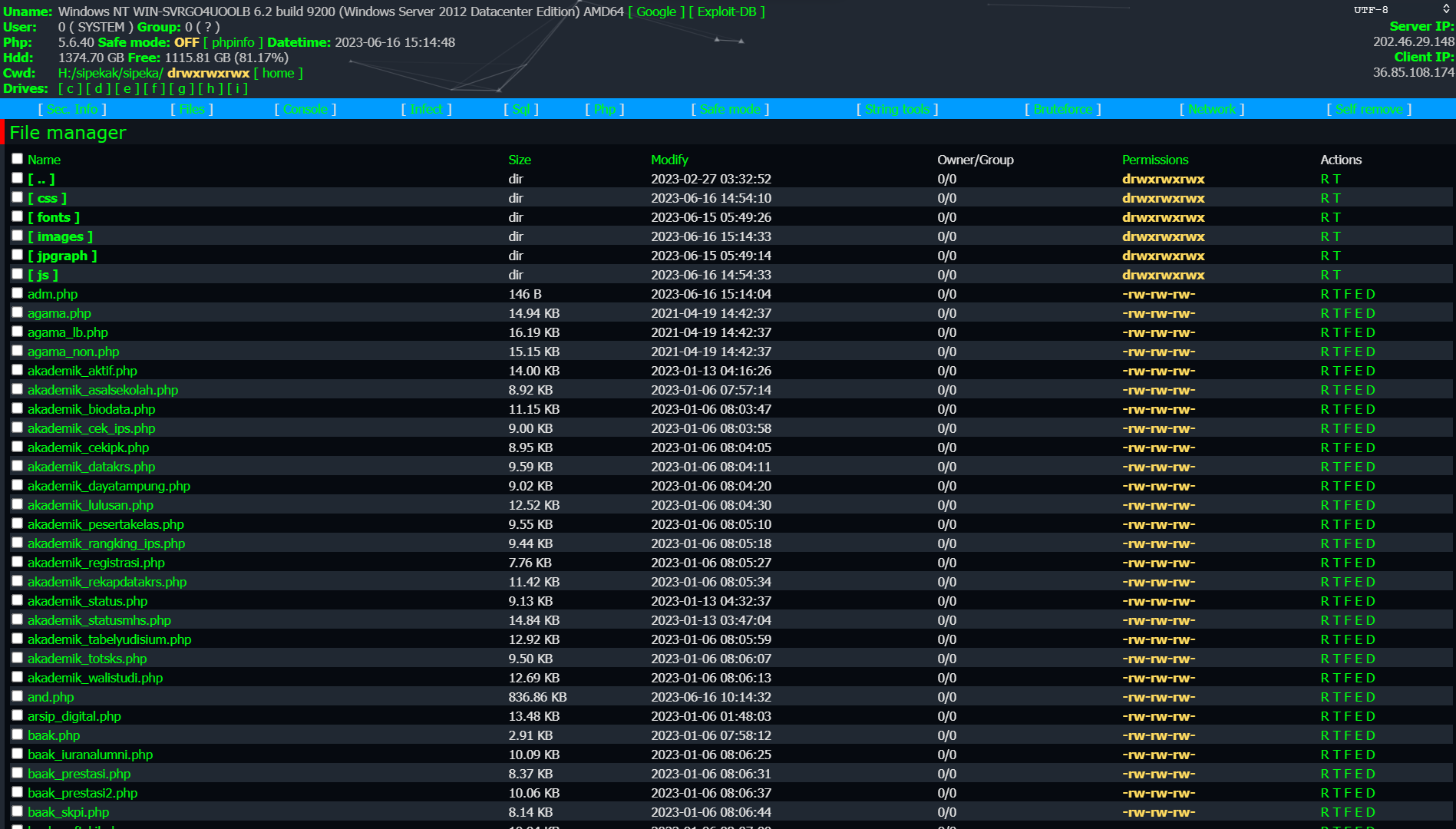Open the parent directory [ .. ]
This screenshot has height=829, width=1456.
[41, 179]
